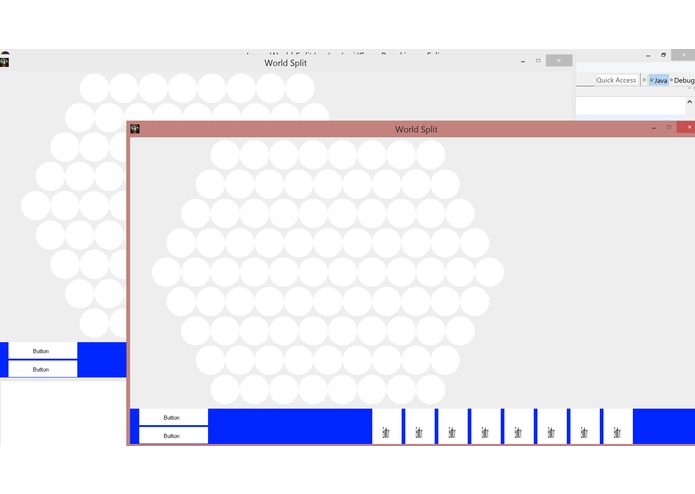Select the last narrow button in the bottom bar

[618, 426]
